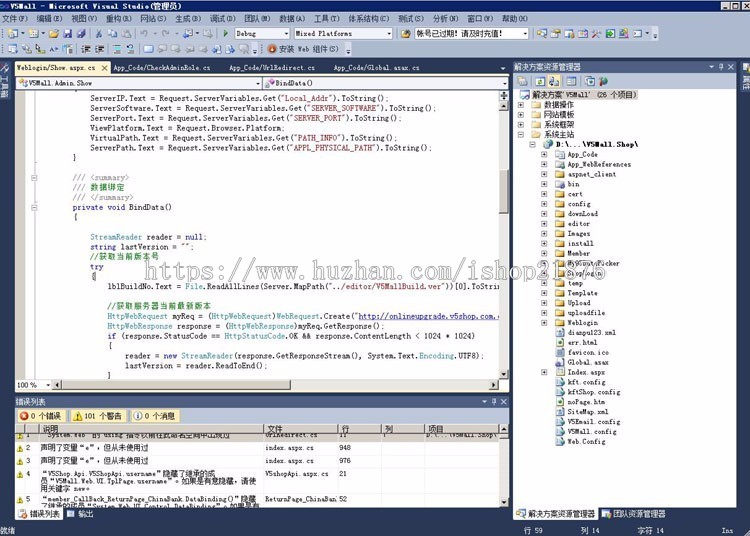
Task: Open VSMall.Admin.Show class dropdown
Action: tap(258, 83)
